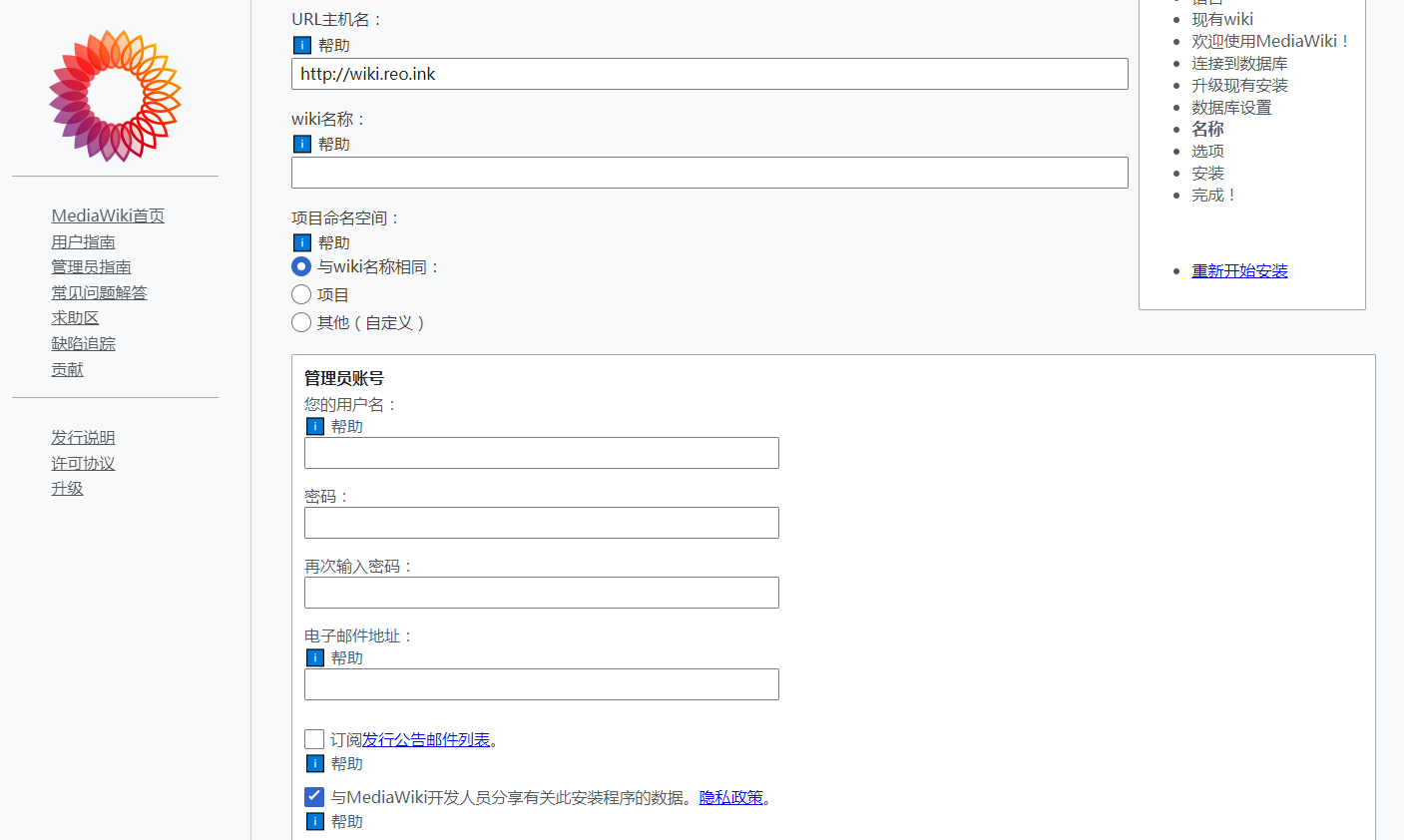This screenshot has height=840, width=1404.
Task: Open help for 电子邮件地址 field
Action: pyautogui.click(x=315, y=657)
